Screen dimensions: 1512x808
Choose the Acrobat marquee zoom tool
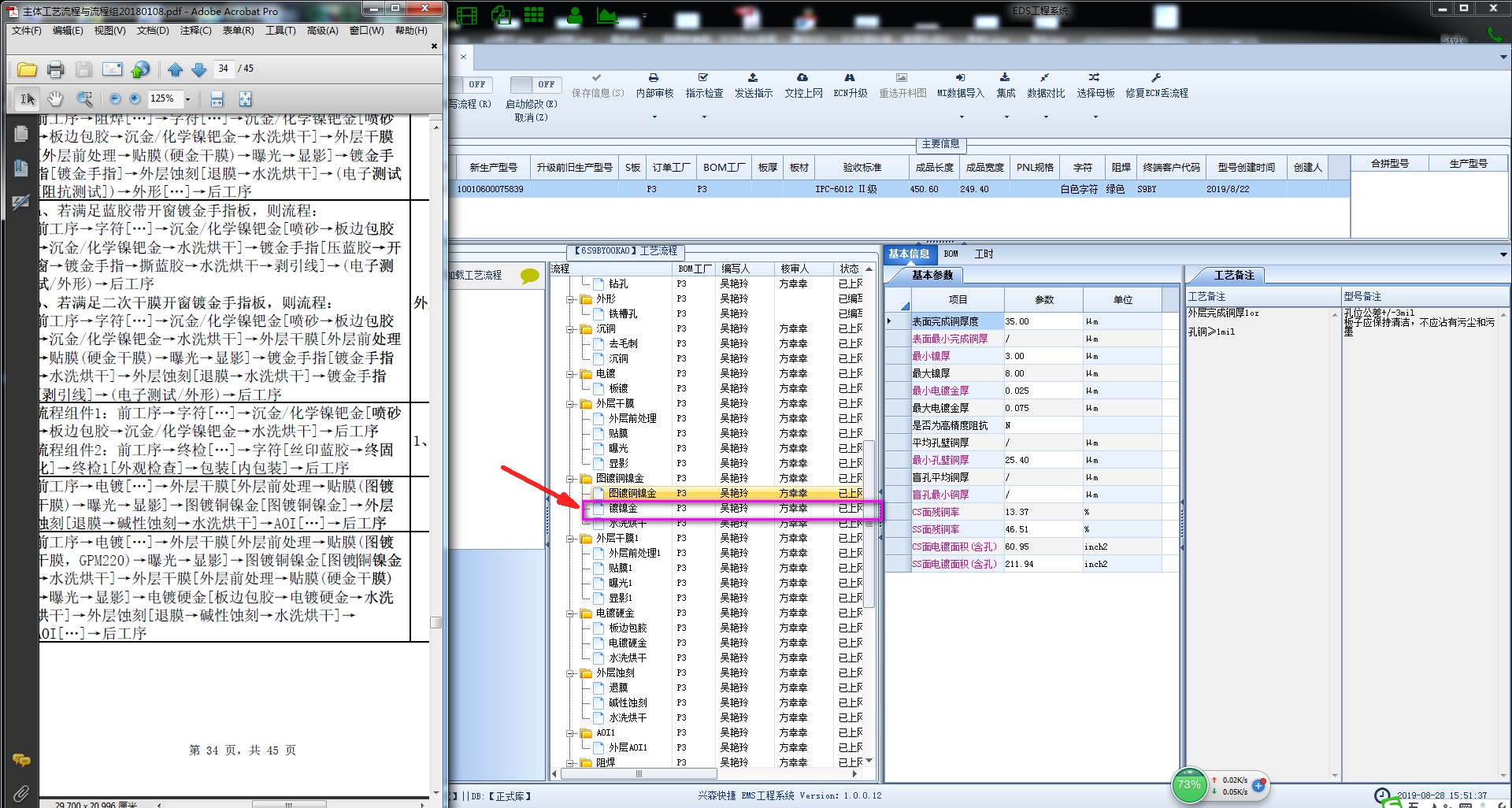pos(83,98)
